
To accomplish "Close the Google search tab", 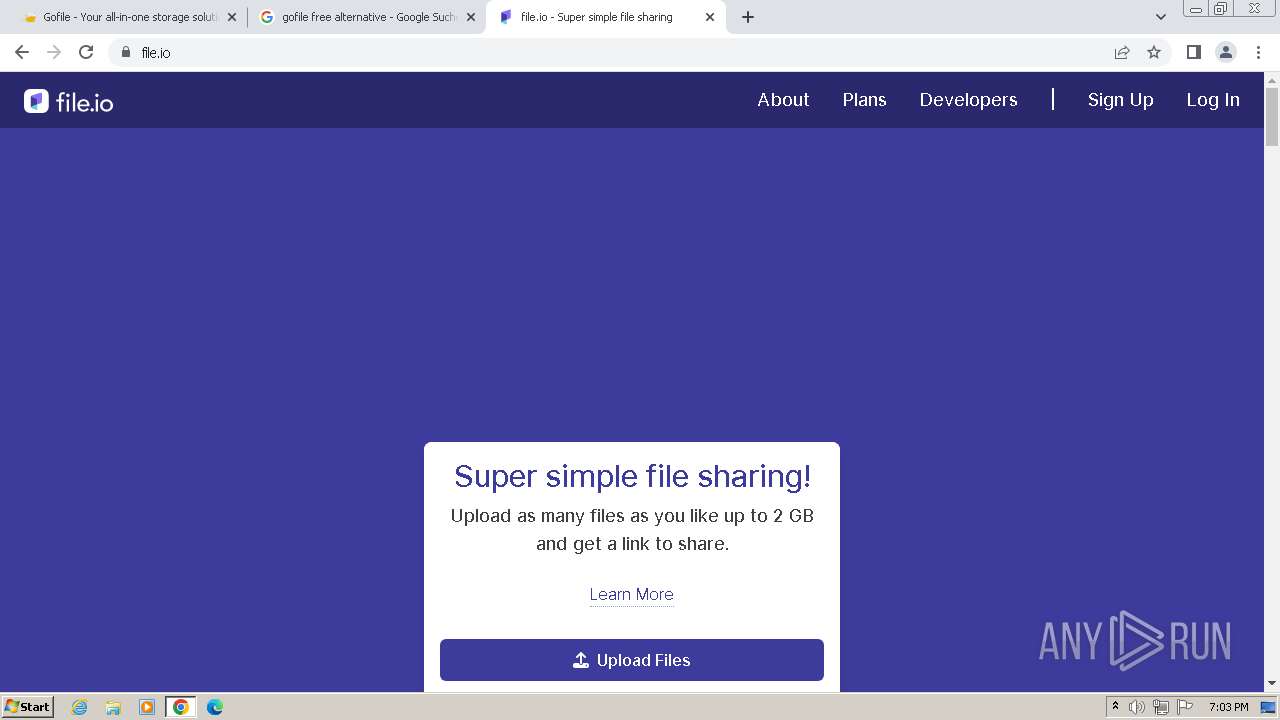I will point(471,17).
